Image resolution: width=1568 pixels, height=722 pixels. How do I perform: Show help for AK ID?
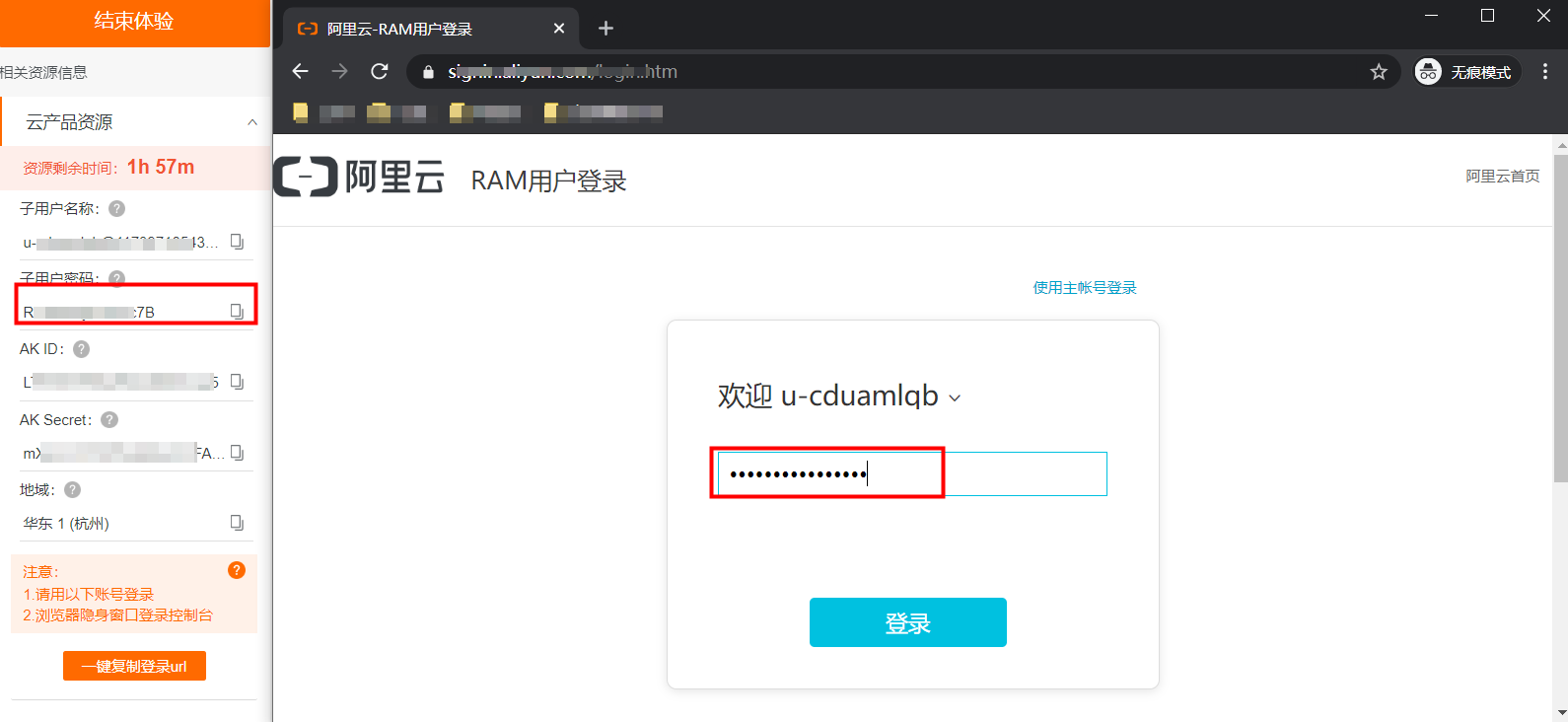tap(82, 349)
